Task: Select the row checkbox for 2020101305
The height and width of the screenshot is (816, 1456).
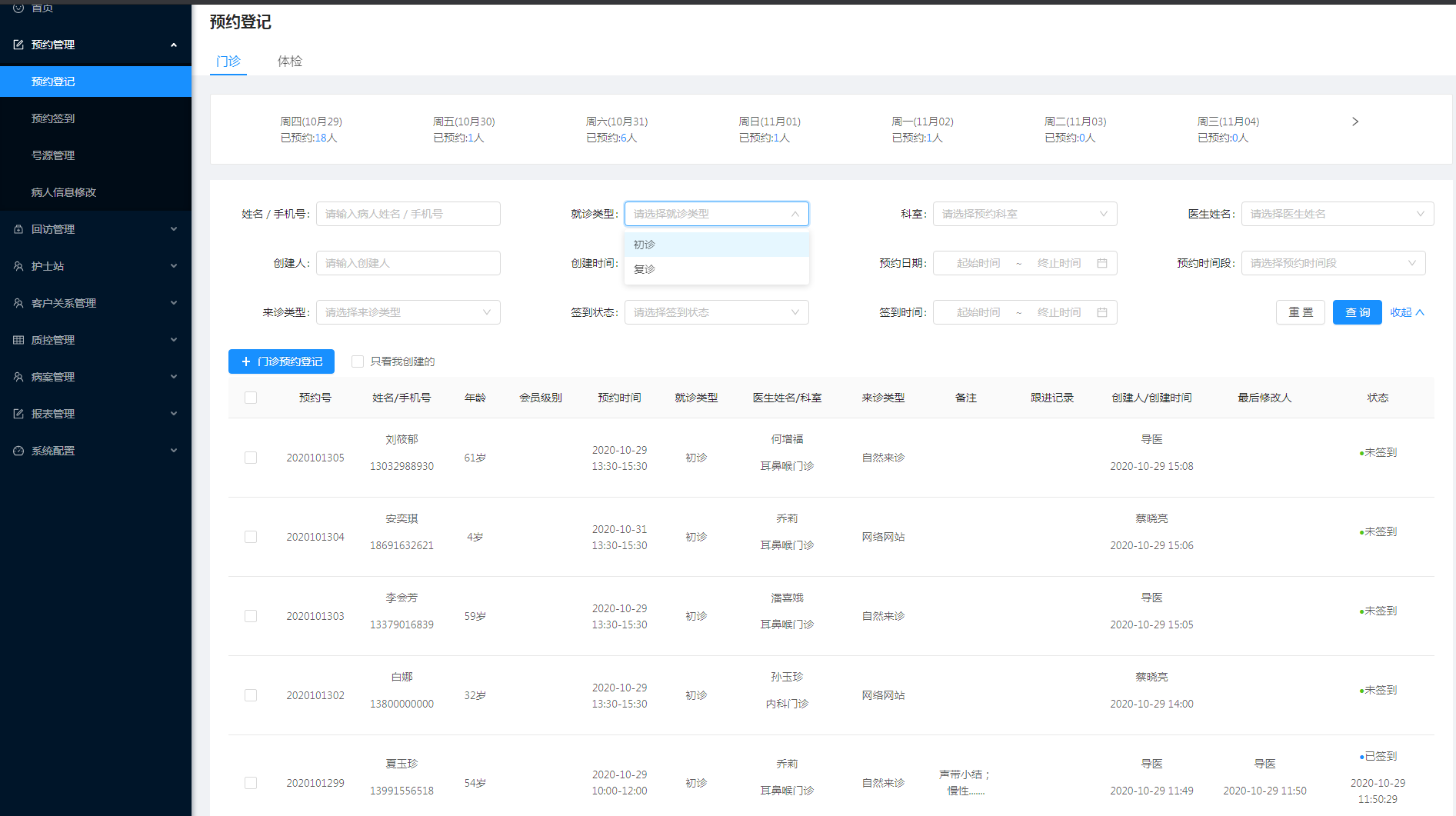Action: [x=251, y=458]
